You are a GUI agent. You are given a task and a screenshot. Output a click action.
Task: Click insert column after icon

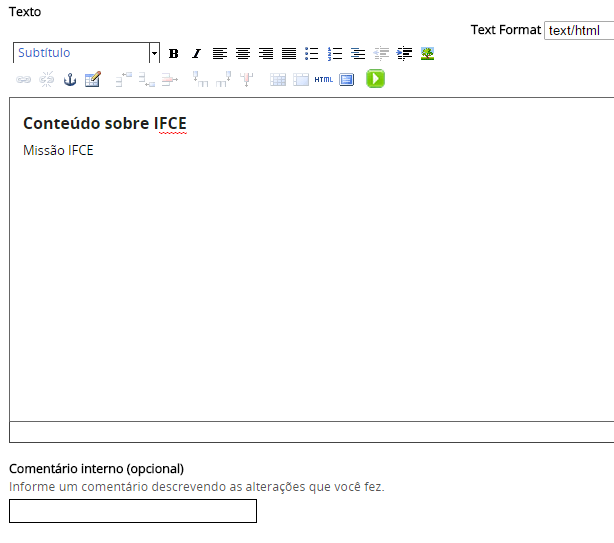(x=224, y=79)
